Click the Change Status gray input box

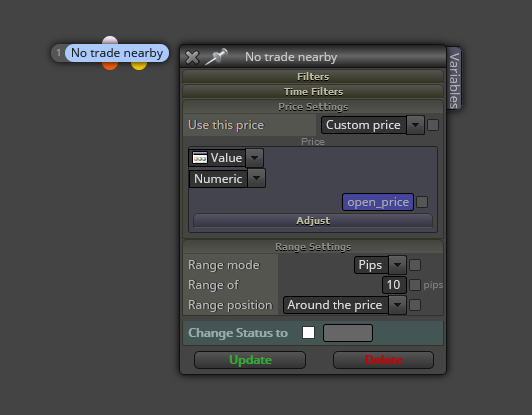pyautogui.click(x=348, y=333)
